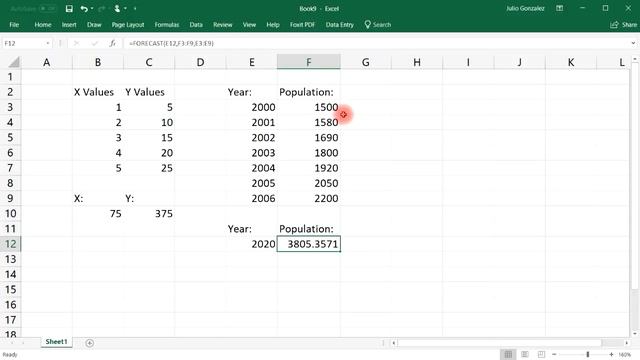
Task: Switch to the View tab
Action: pyautogui.click(x=249, y=25)
